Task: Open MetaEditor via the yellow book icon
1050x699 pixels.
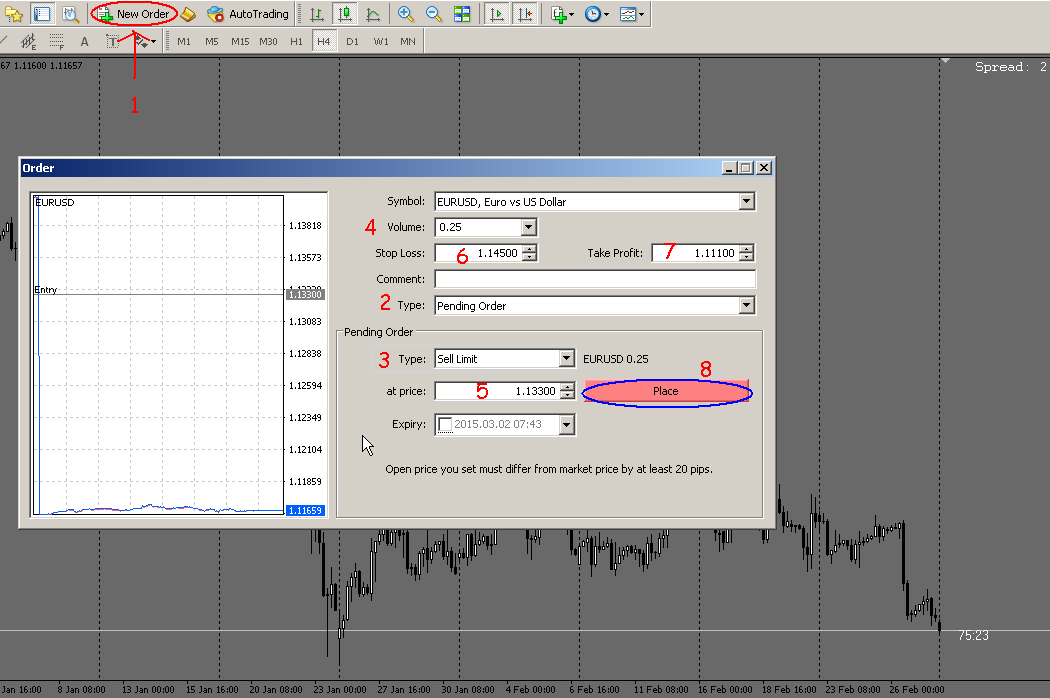Action: pos(189,14)
